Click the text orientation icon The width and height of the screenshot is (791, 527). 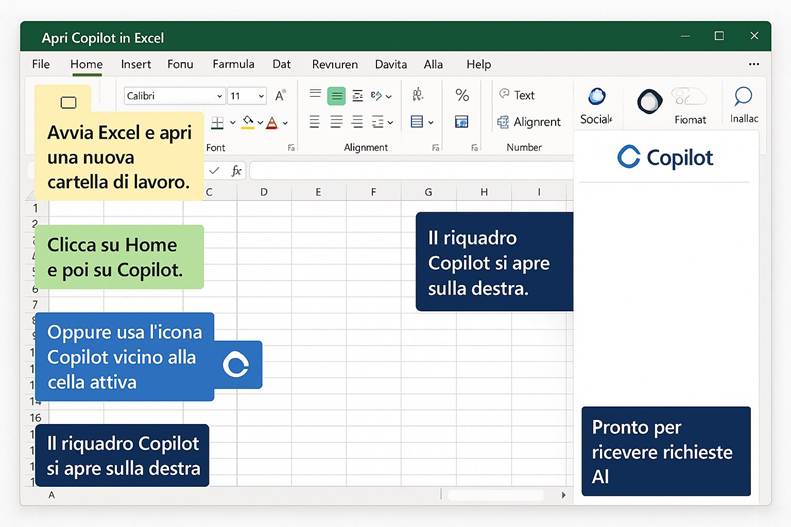(x=376, y=96)
